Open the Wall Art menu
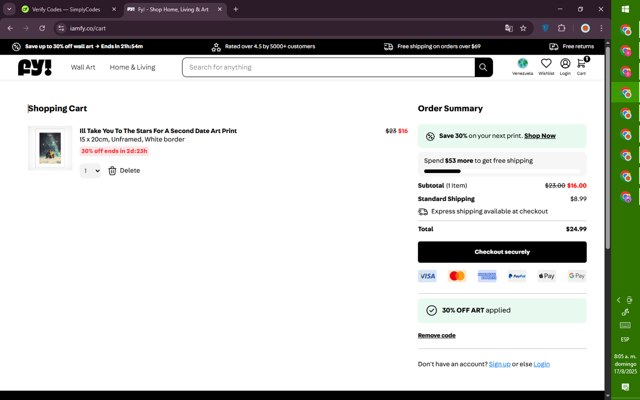This screenshot has width=640, height=400. tap(83, 67)
